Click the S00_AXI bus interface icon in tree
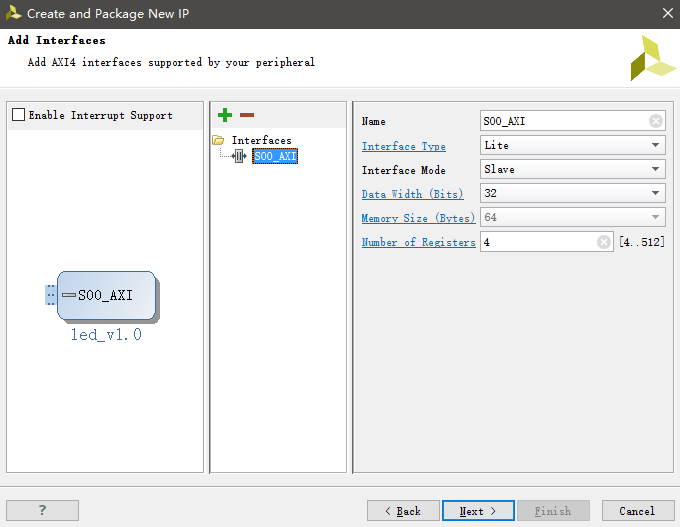This screenshot has width=680, height=527. [x=239, y=156]
